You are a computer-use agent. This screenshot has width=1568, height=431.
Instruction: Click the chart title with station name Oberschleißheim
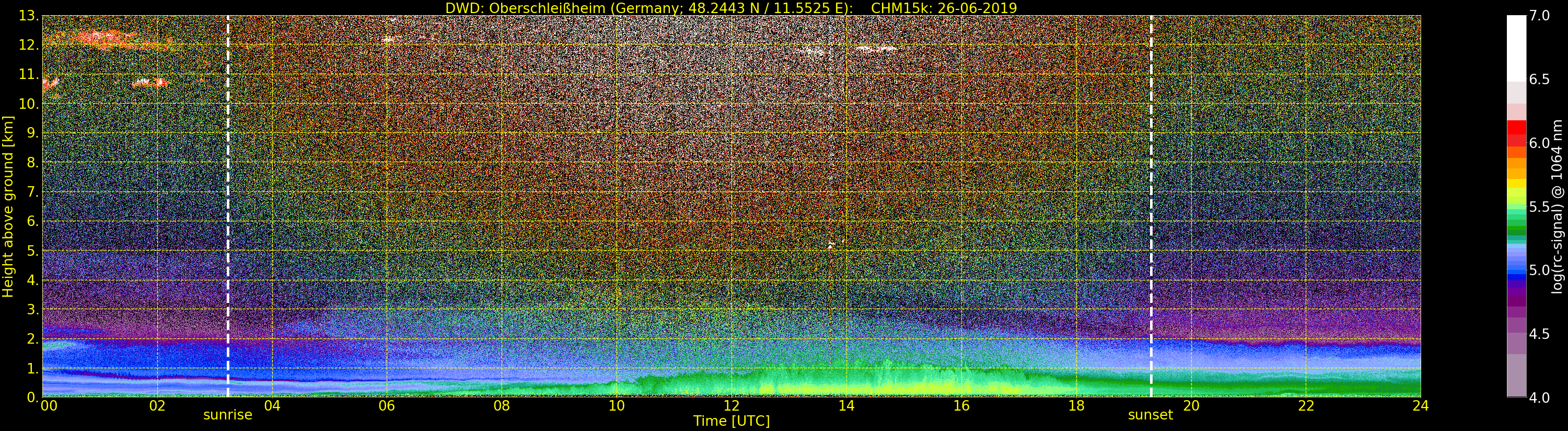click(x=731, y=8)
